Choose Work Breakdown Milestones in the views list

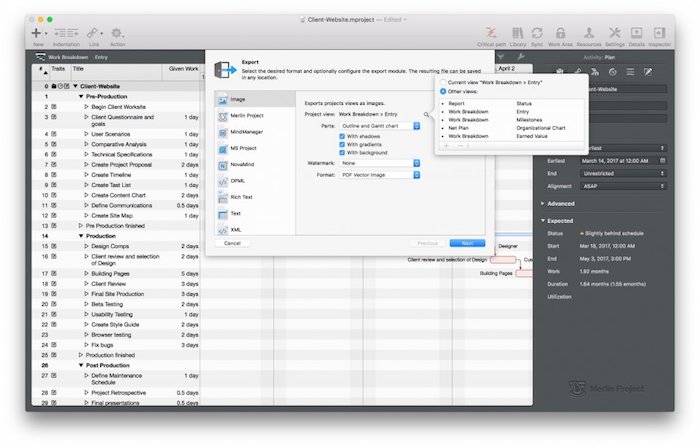[x=512, y=120]
